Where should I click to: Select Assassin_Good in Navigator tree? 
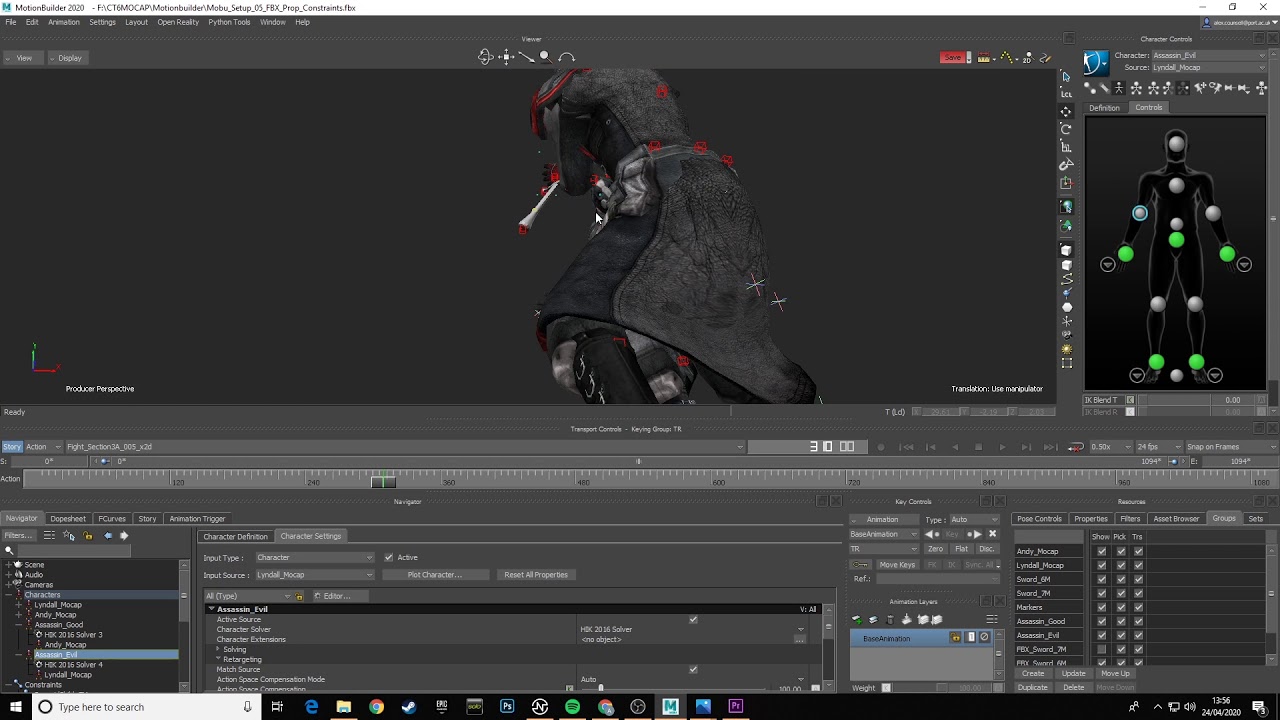click(59, 624)
